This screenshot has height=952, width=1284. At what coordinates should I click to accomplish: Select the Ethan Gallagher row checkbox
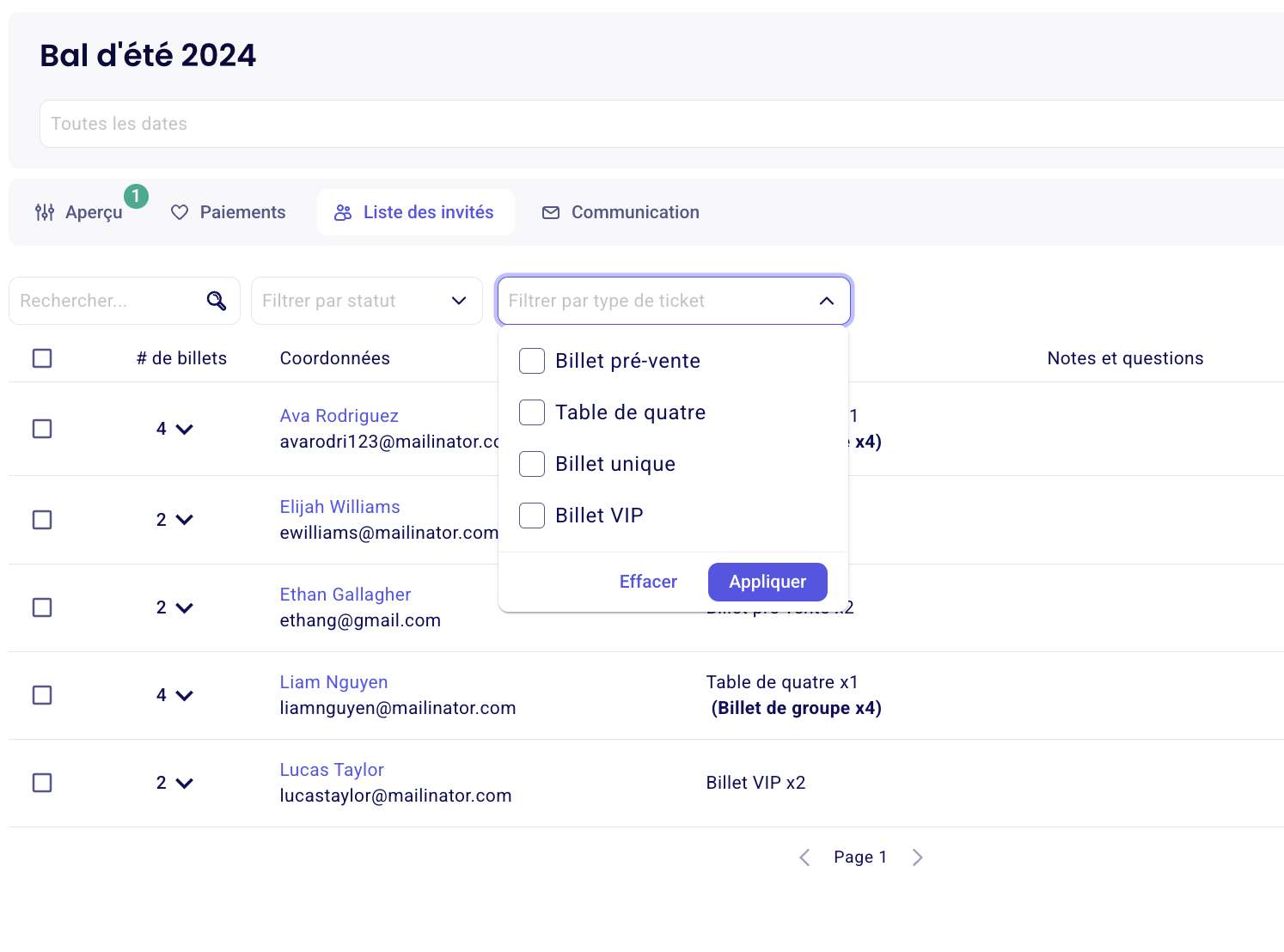point(42,607)
